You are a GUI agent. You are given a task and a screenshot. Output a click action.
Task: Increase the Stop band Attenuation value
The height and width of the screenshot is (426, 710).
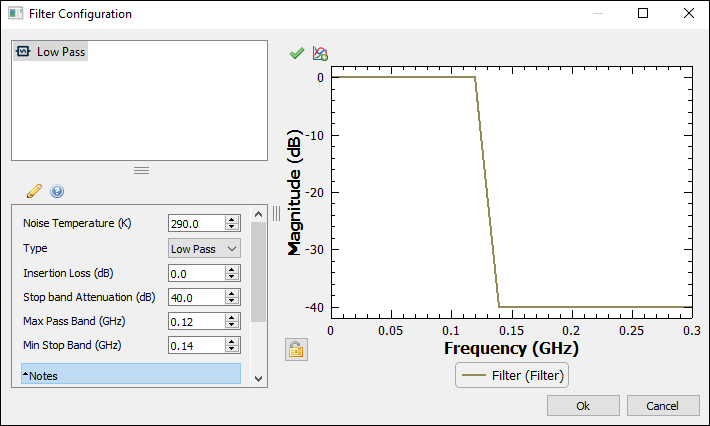tap(232, 293)
